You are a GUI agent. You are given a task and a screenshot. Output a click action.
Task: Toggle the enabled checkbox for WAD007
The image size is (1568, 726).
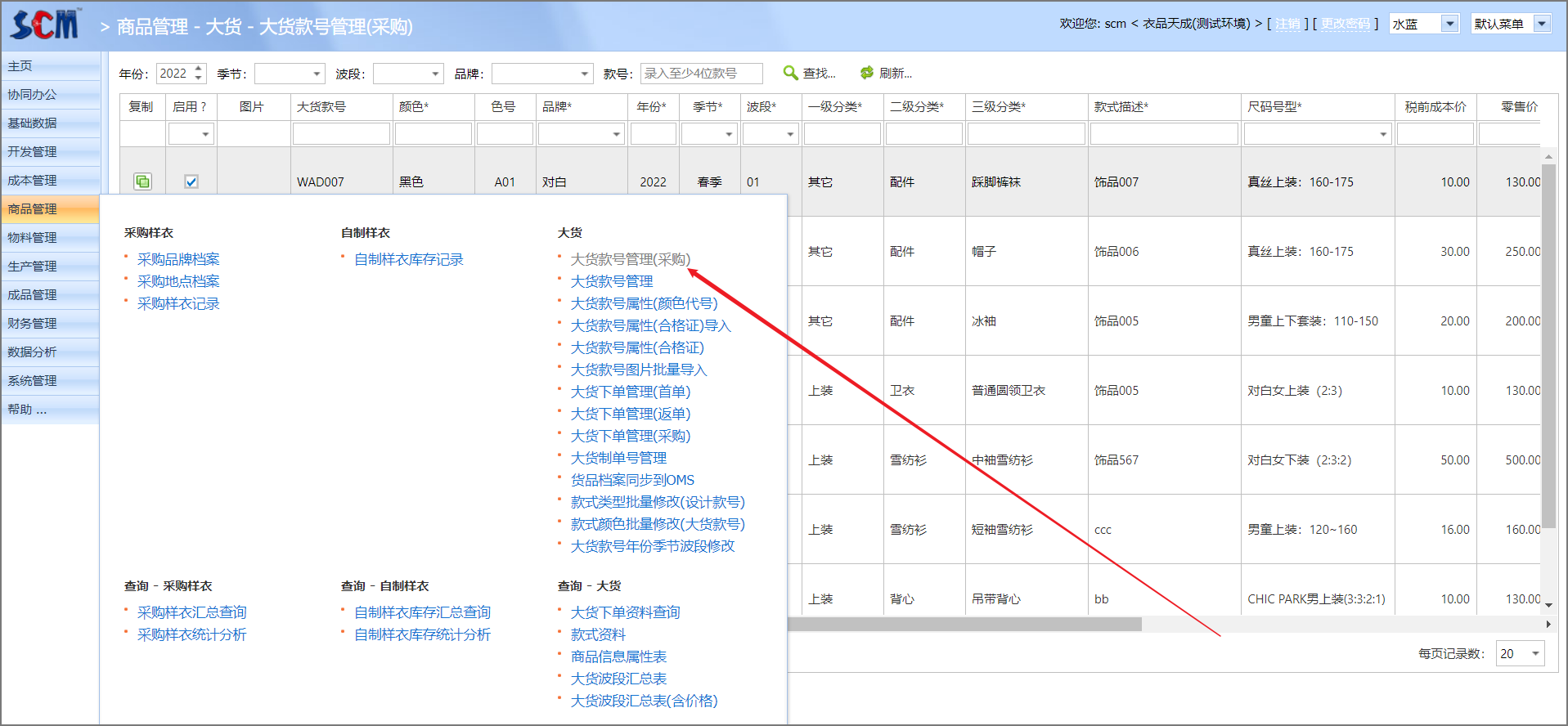[191, 181]
